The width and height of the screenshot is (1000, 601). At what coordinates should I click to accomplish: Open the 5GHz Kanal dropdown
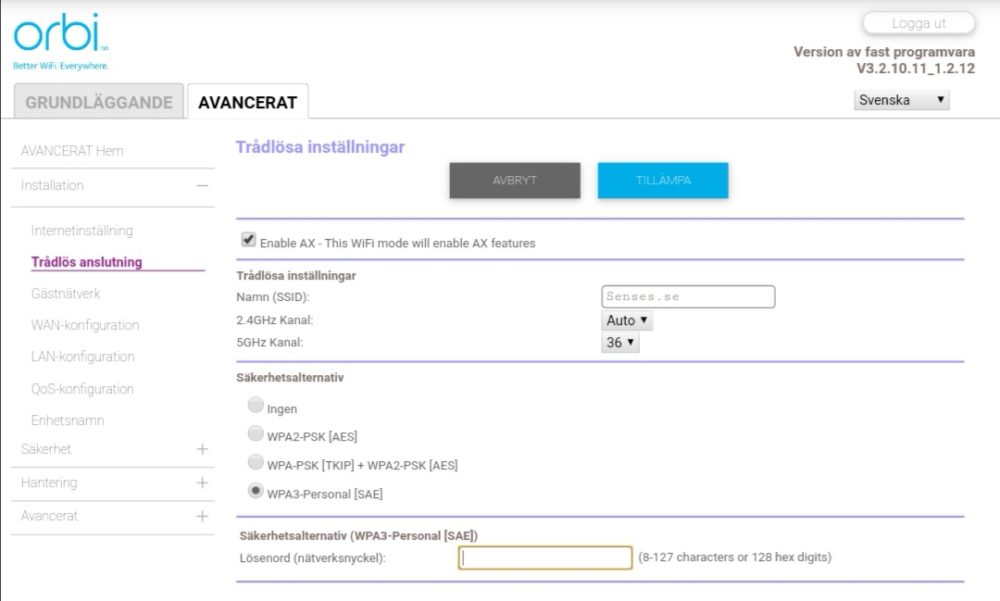click(x=620, y=343)
